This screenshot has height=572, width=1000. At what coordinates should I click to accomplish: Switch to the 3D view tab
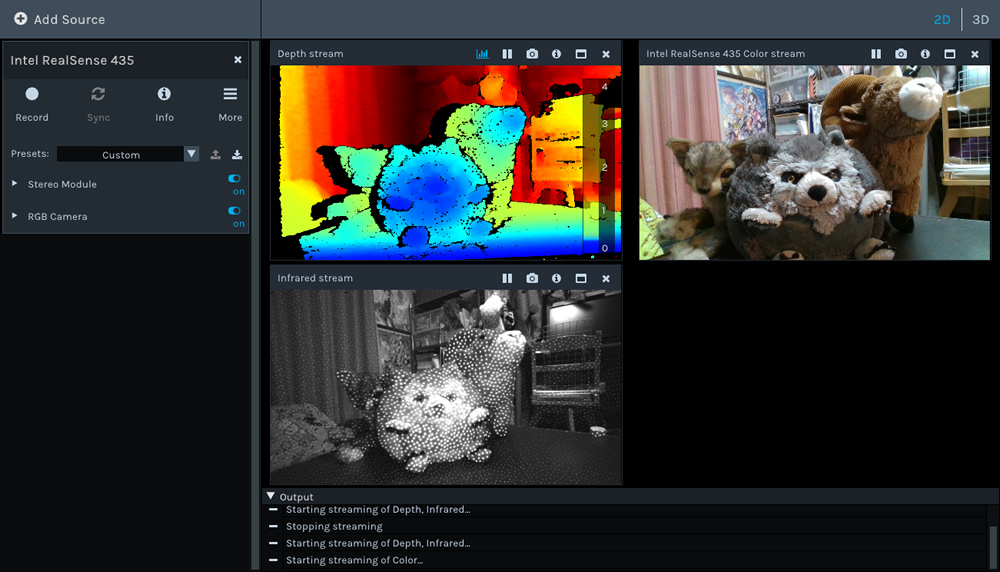click(980, 19)
